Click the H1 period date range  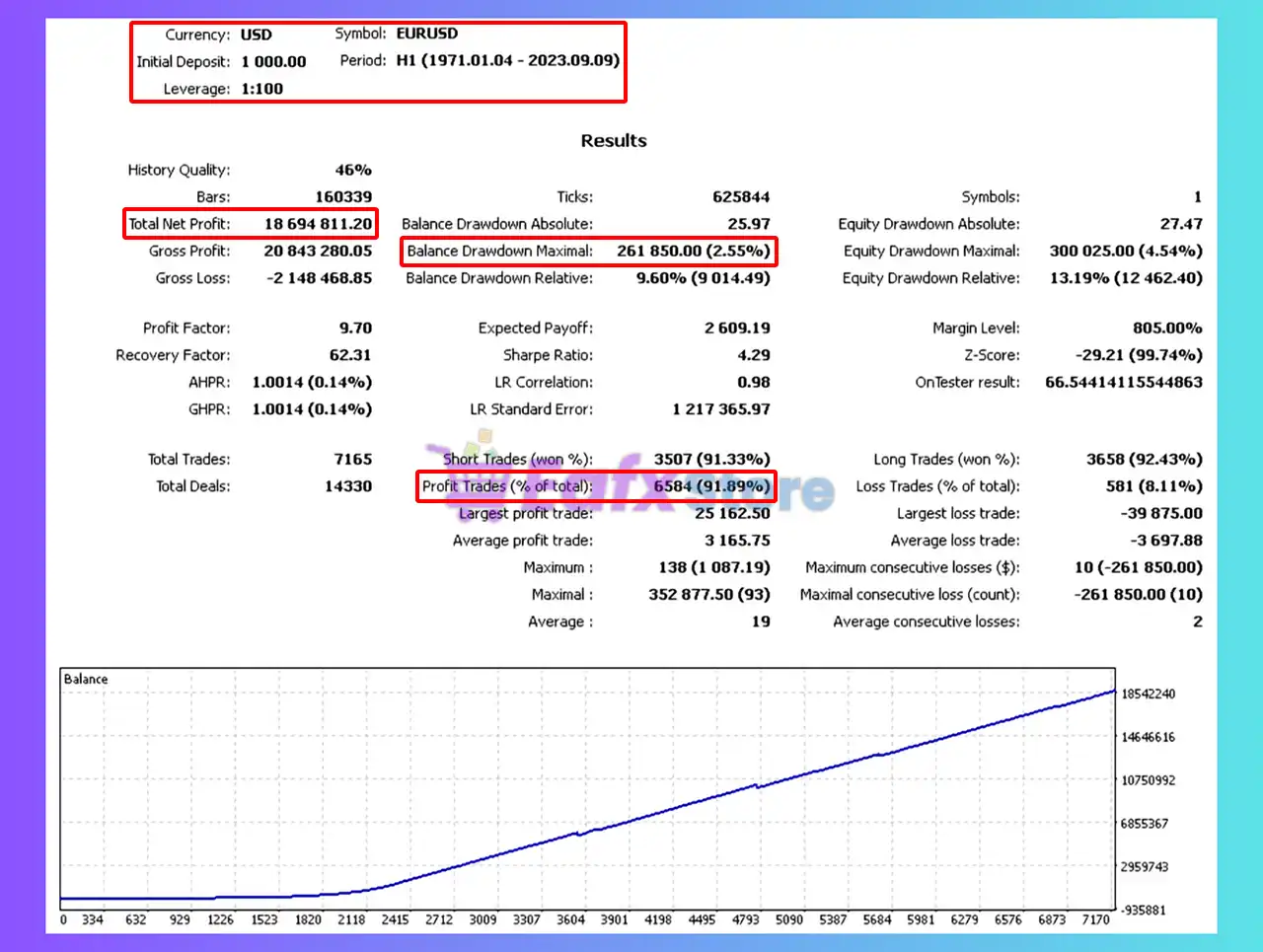(x=507, y=60)
